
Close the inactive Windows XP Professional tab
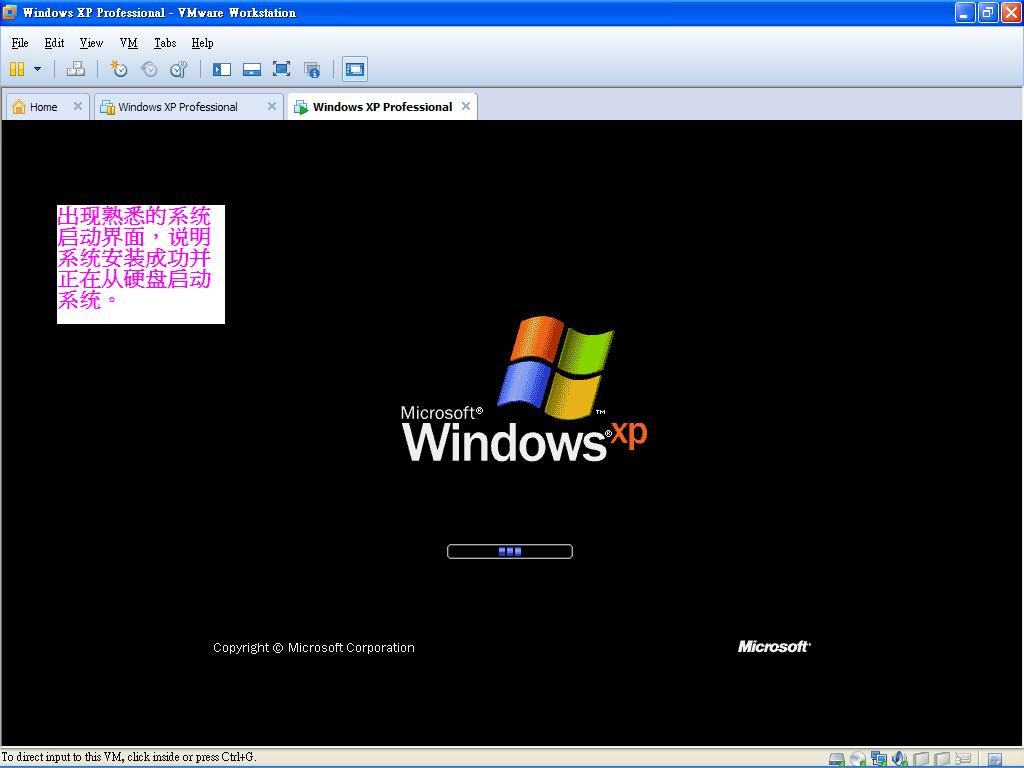[272, 106]
